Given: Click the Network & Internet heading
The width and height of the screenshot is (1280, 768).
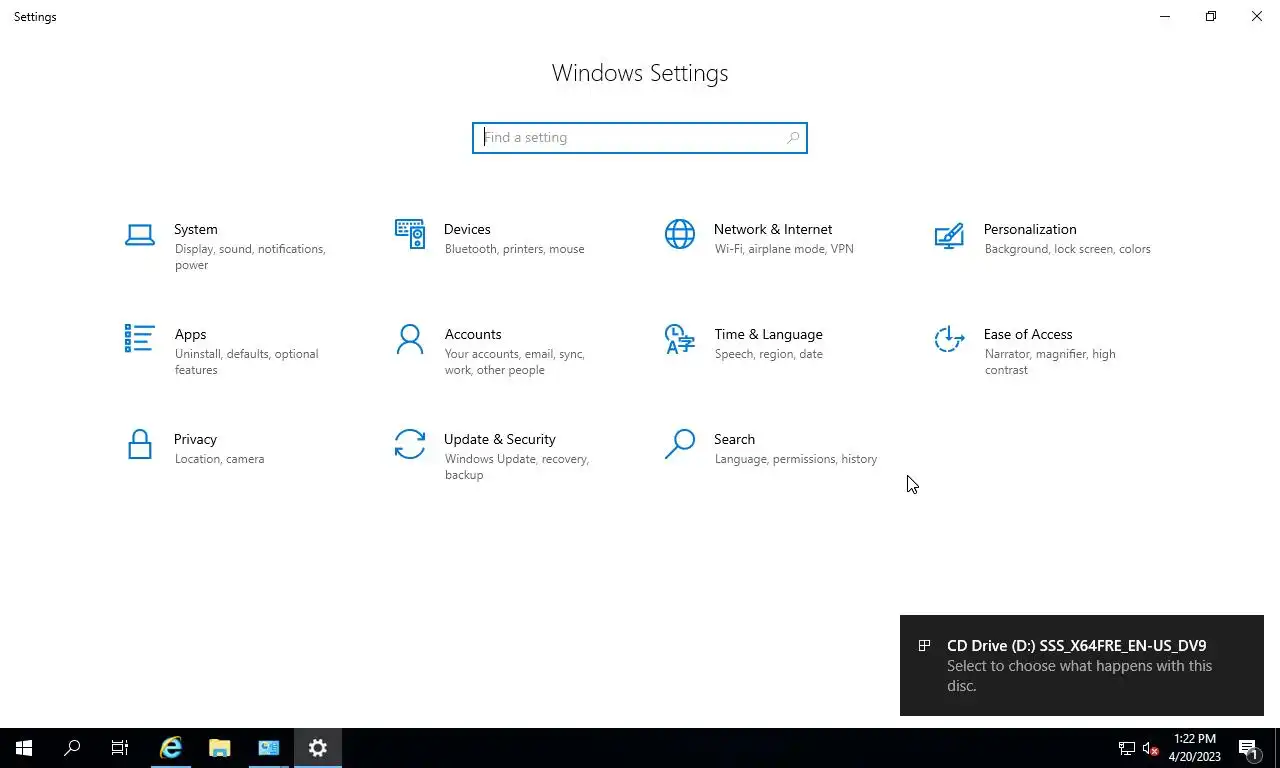Looking at the screenshot, I should coord(773,229).
